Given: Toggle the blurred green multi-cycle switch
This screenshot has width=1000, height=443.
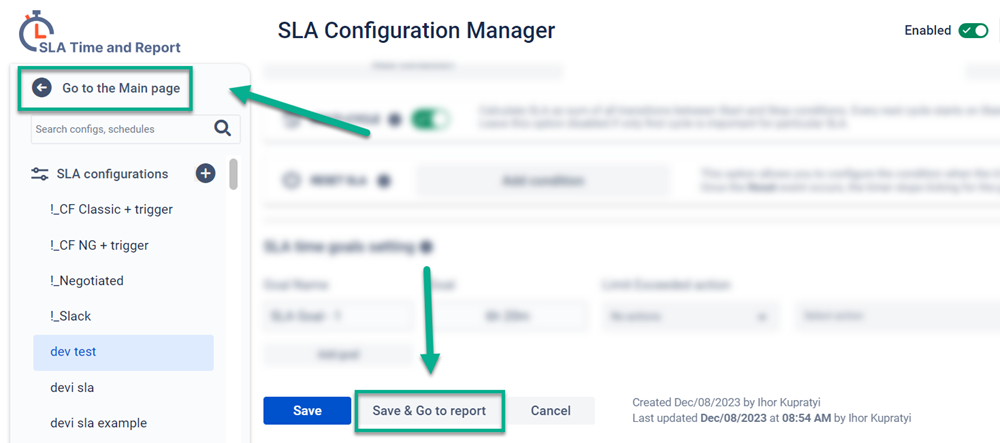Looking at the screenshot, I should (x=430, y=120).
